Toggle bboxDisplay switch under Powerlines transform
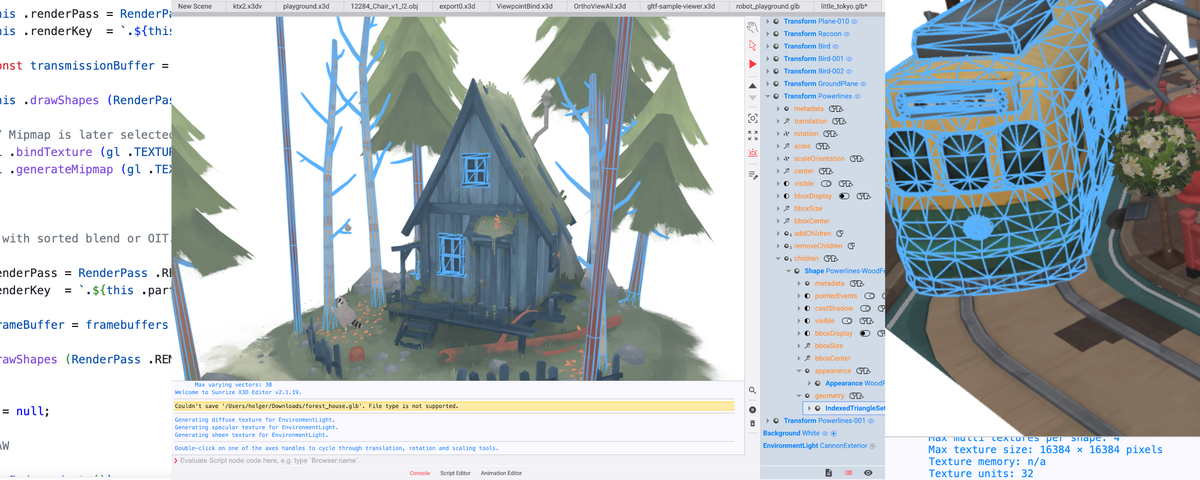Screen dimensions: 1200x480 pyautogui.click(x=844, y=196)
